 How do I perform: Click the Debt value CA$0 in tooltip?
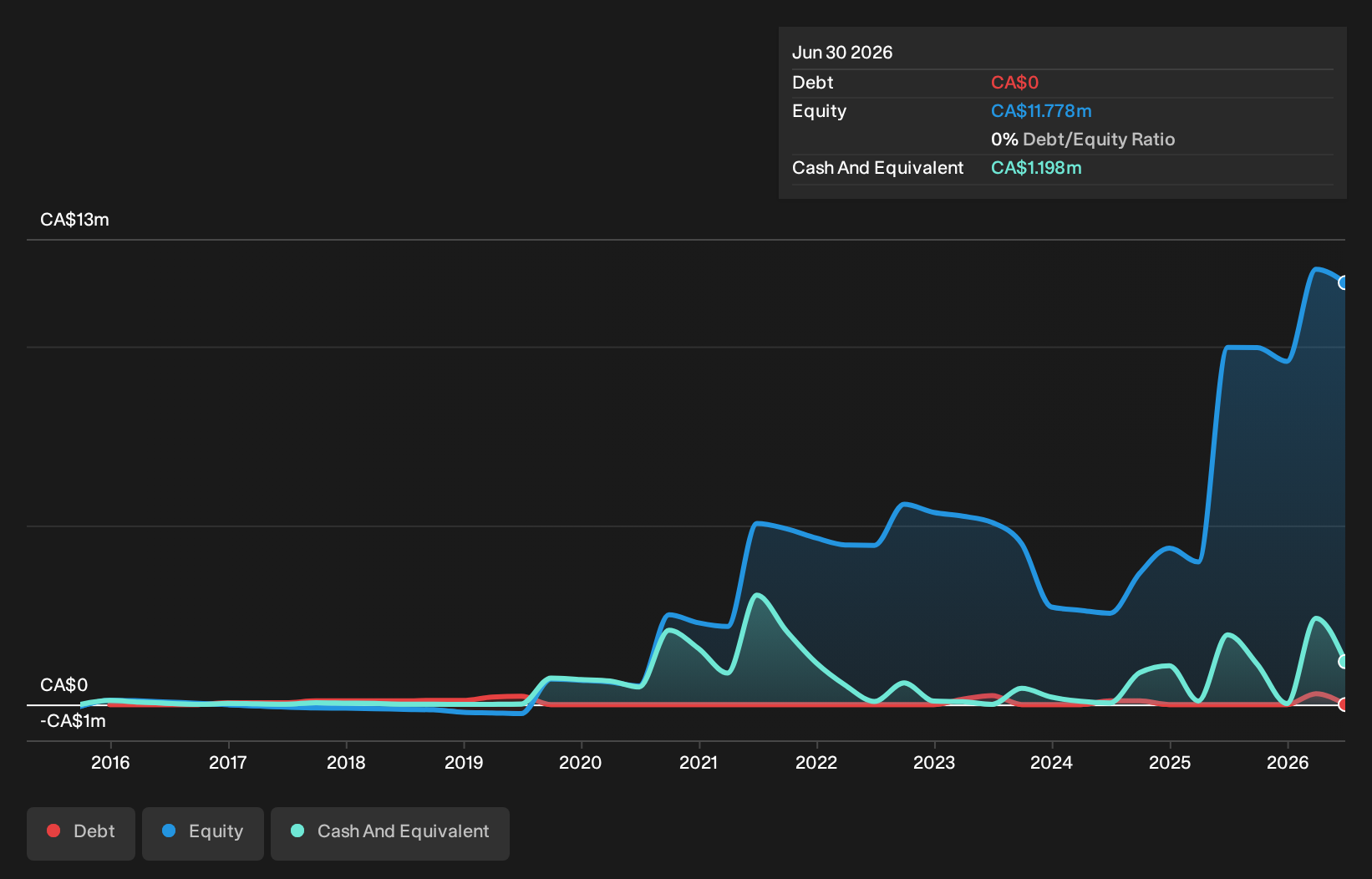(1014, 83)
